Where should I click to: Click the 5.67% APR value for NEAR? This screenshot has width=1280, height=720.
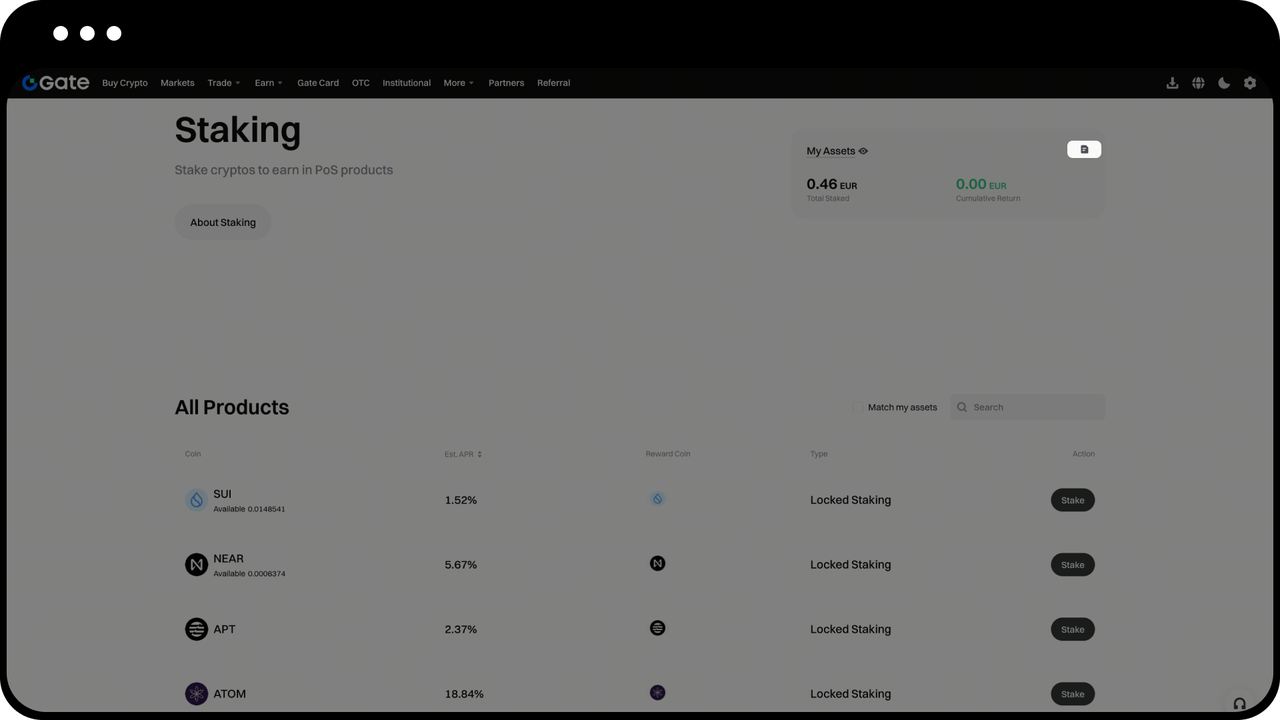(461, 565)
